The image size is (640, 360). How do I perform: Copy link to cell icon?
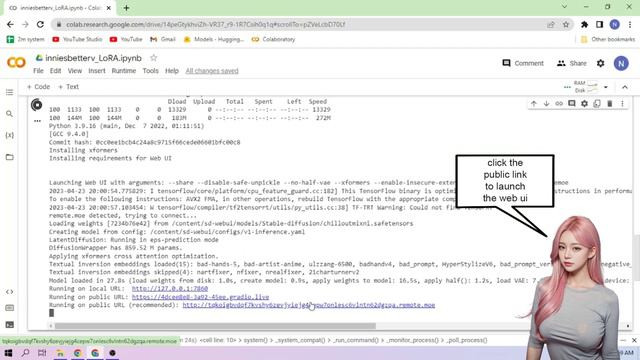559,104
